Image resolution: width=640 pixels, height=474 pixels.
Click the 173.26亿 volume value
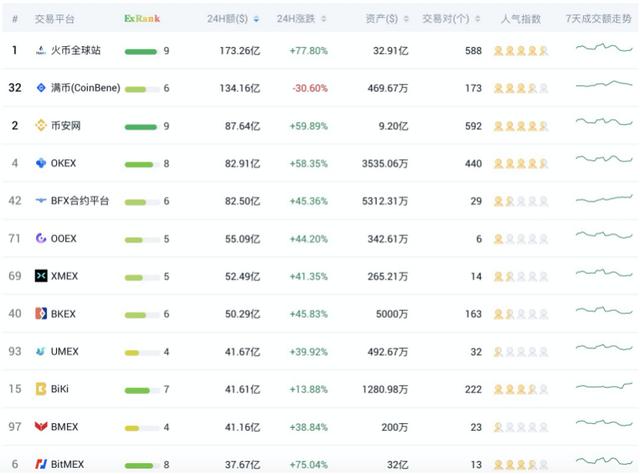pos(240,51)
